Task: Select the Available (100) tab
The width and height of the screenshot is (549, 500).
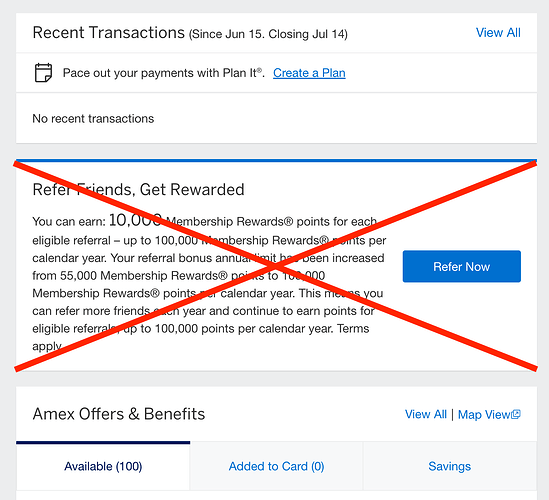Action: pyautogui.click(x=103, y=466)
